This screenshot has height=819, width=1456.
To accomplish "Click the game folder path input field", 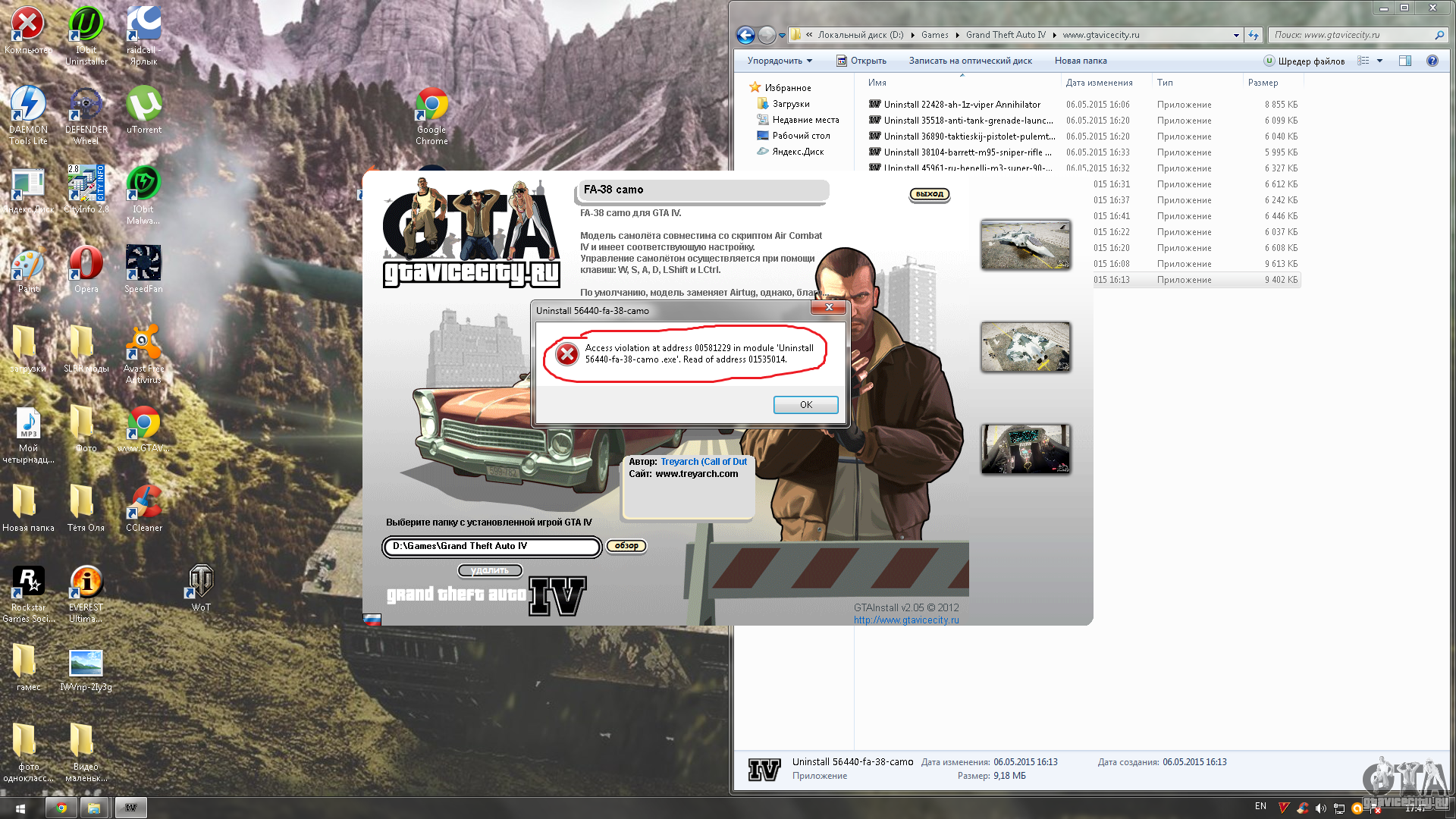I will pos(492,546).
